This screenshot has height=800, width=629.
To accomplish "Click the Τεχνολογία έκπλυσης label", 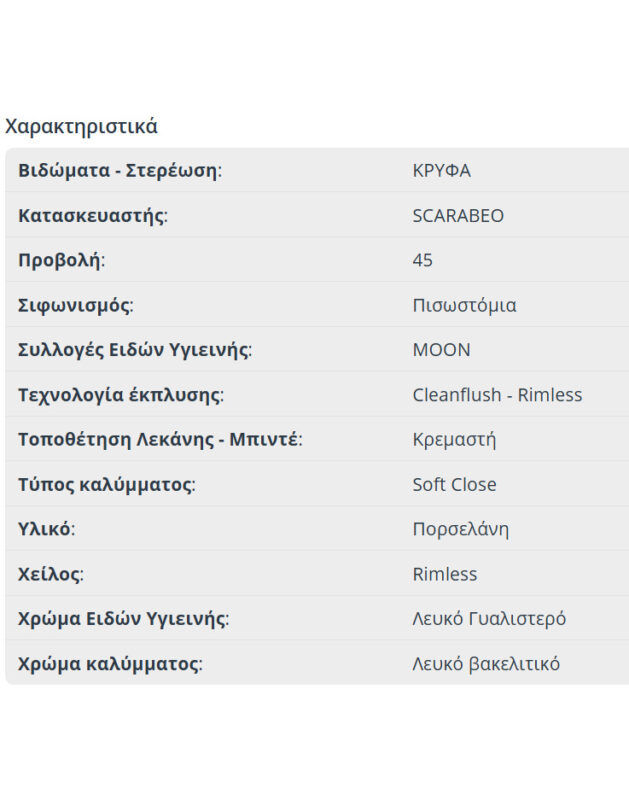I will coord(120,395).
